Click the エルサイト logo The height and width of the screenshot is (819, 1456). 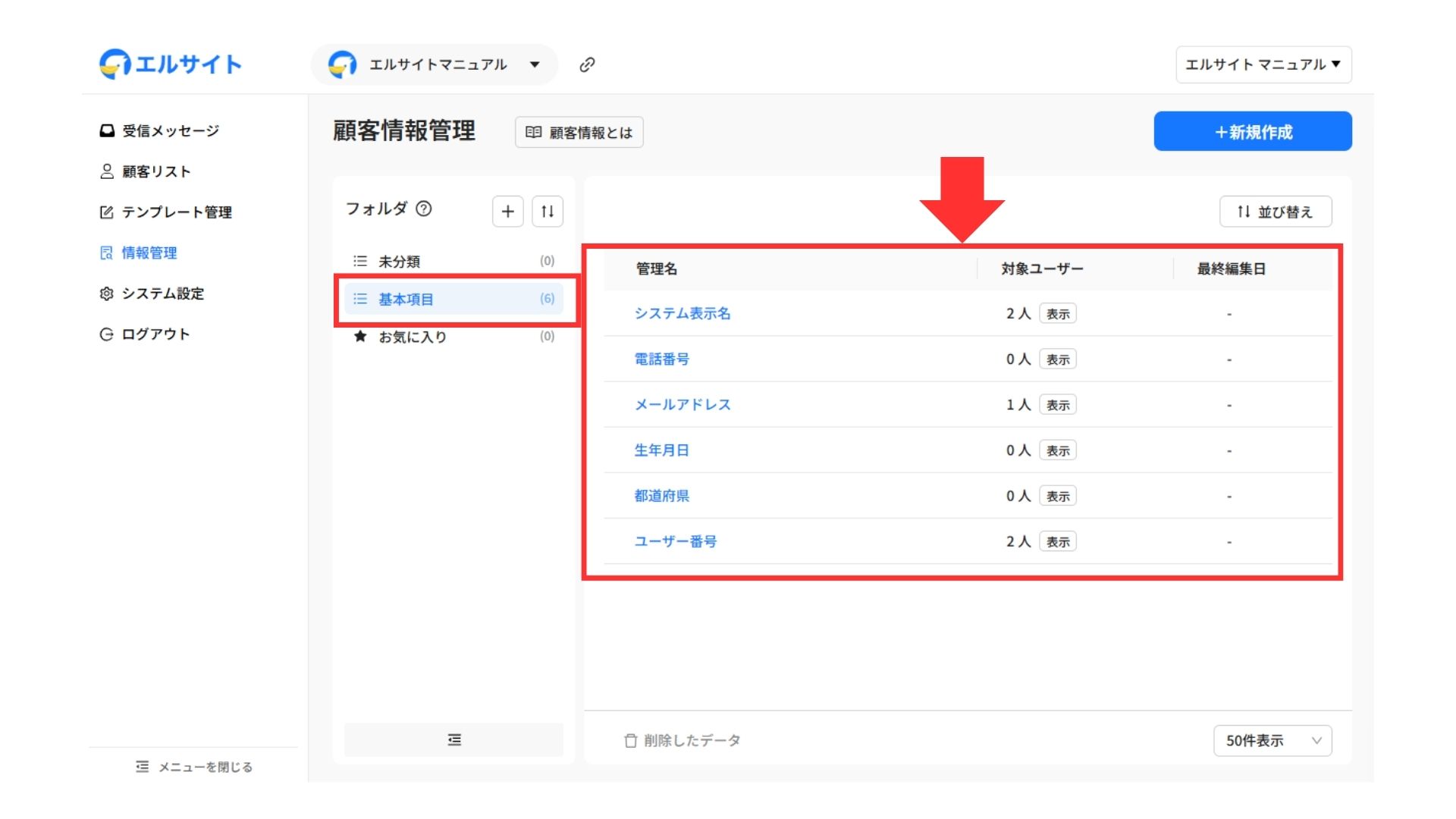(x=171, y=64)
